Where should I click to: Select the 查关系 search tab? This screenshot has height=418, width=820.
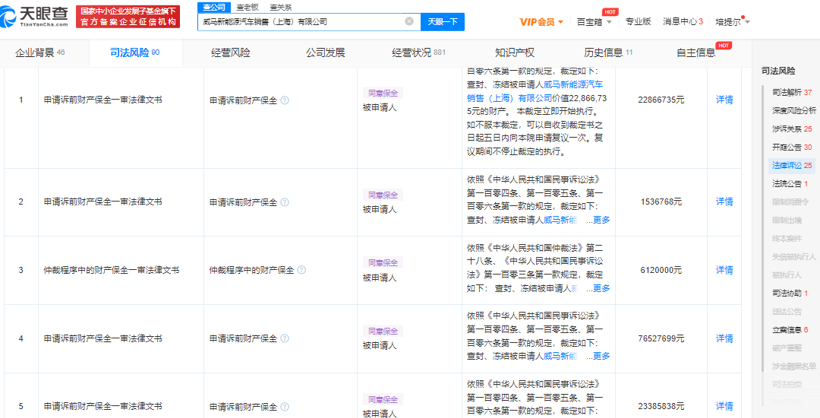point(281,7)
